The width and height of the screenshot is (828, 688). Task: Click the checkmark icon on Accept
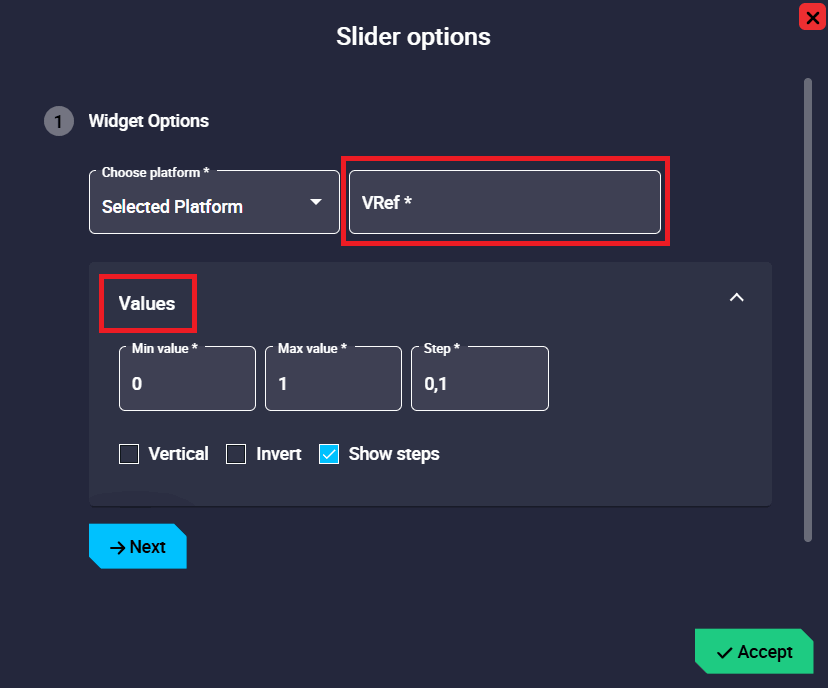[x=725, y=652]
